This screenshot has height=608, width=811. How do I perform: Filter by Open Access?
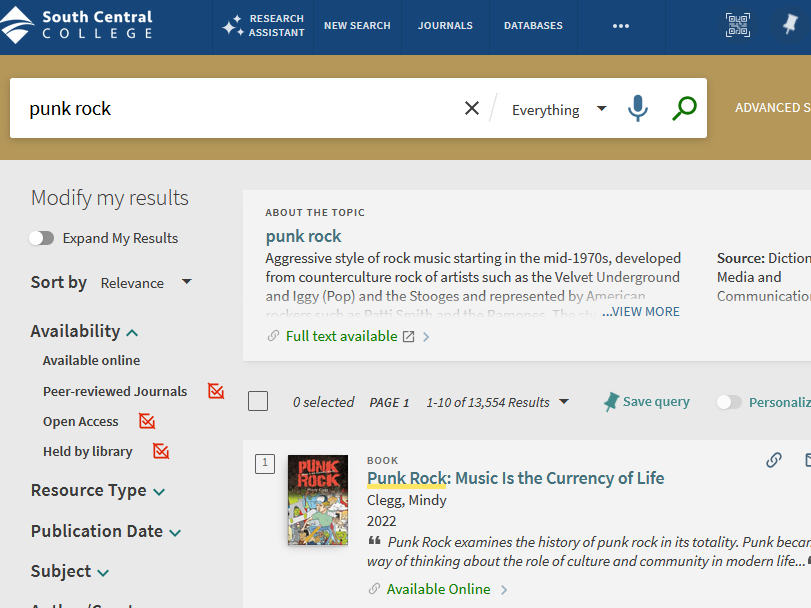tap(81, 421)
